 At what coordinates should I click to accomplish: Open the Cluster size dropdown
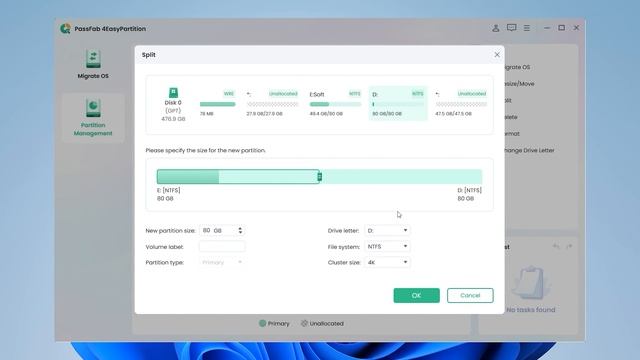point(387,262)
